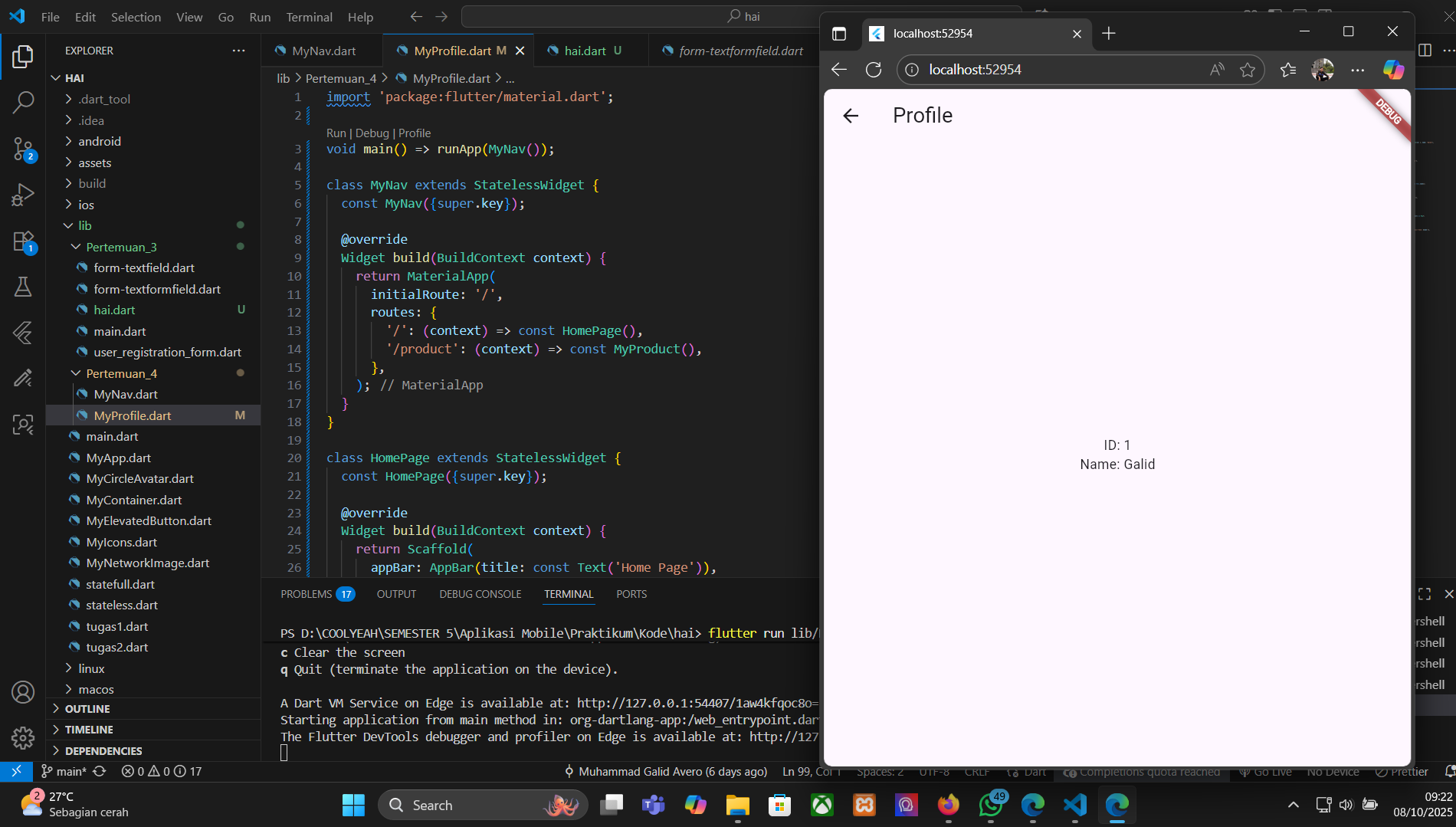
Task: Expand the OUTLINE section
Action: 87,709
